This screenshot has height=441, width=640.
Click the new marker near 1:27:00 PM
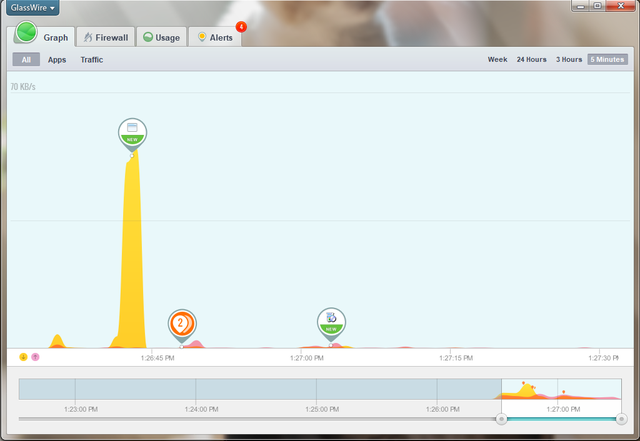click(331, 321)
